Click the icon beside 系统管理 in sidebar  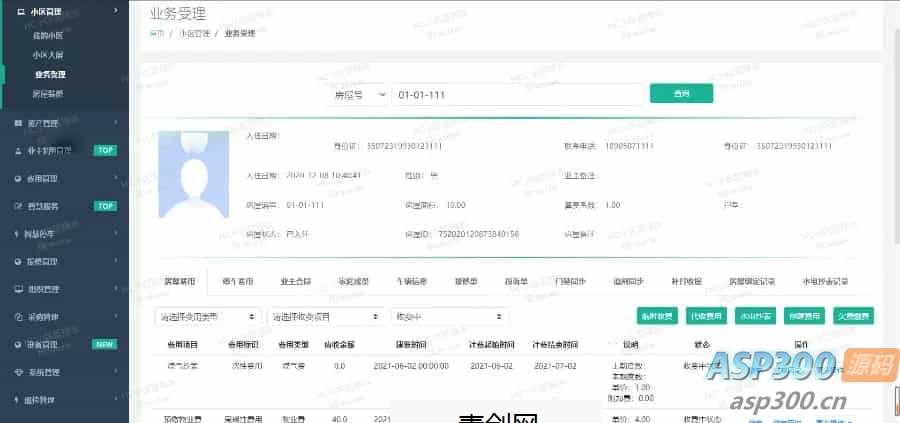click(x=17, y=372)
